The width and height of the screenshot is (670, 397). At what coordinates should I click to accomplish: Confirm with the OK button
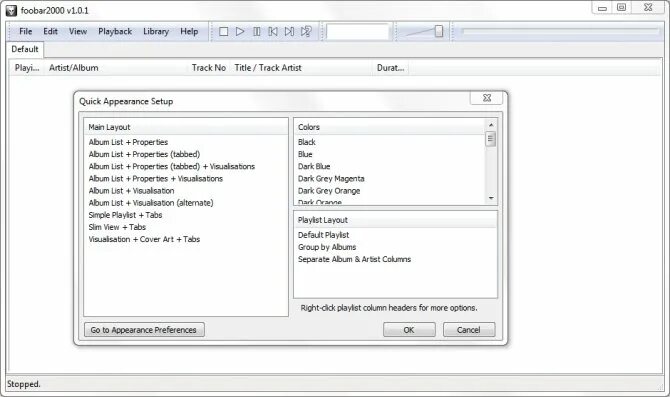[x=409, y=330]
